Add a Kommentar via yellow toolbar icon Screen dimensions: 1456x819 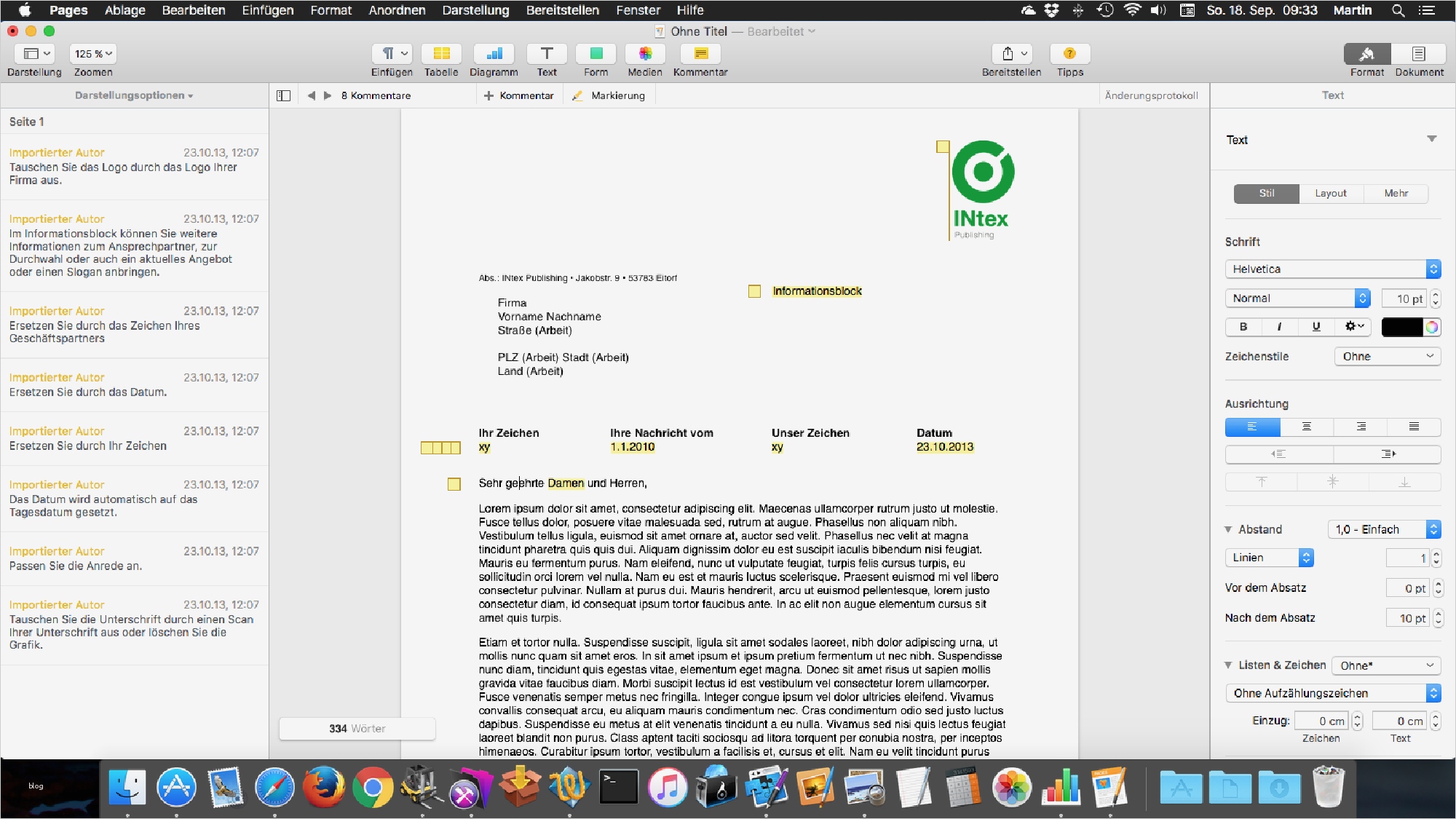700,54
